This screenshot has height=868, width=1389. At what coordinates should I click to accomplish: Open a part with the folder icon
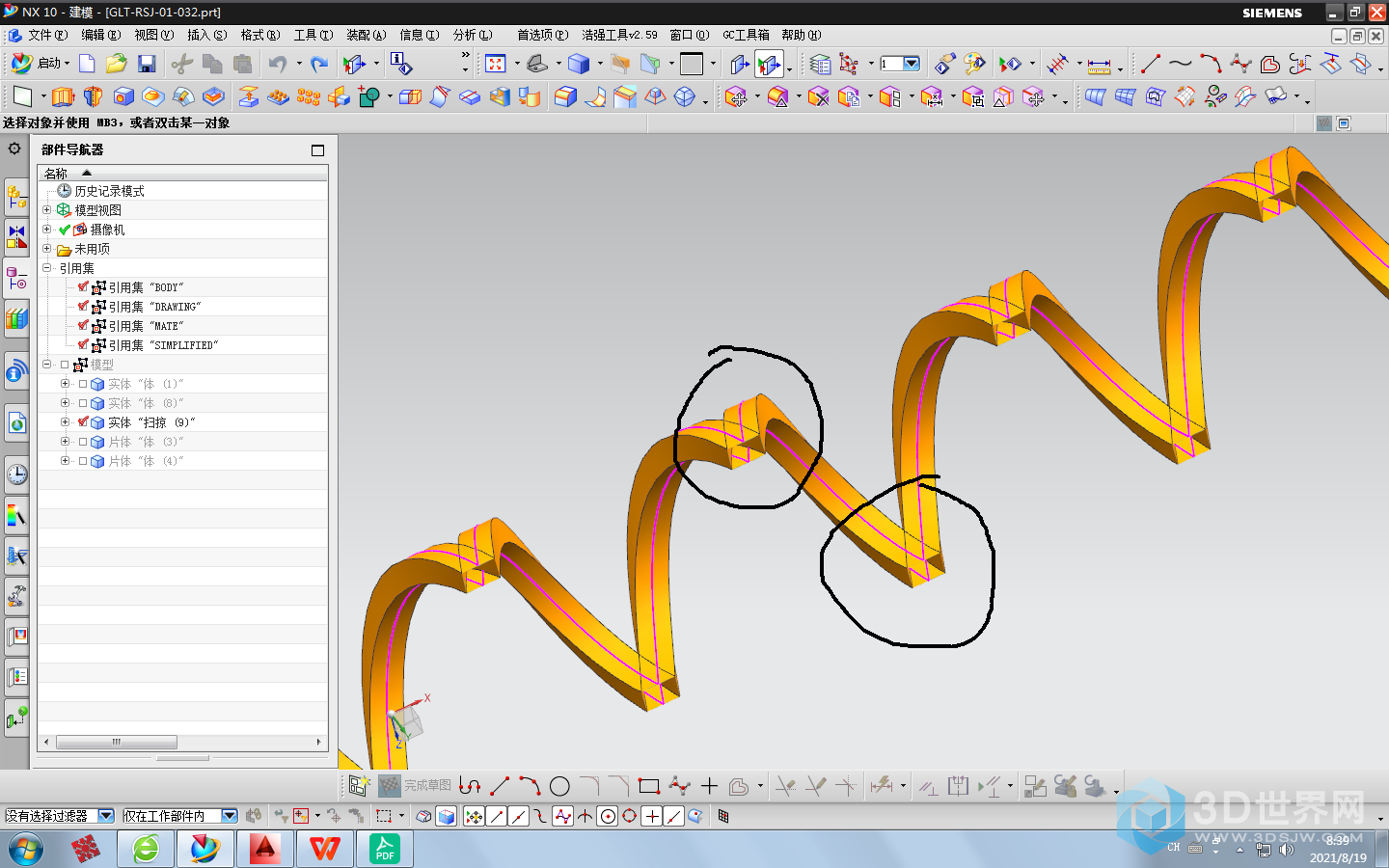[117, 64]
